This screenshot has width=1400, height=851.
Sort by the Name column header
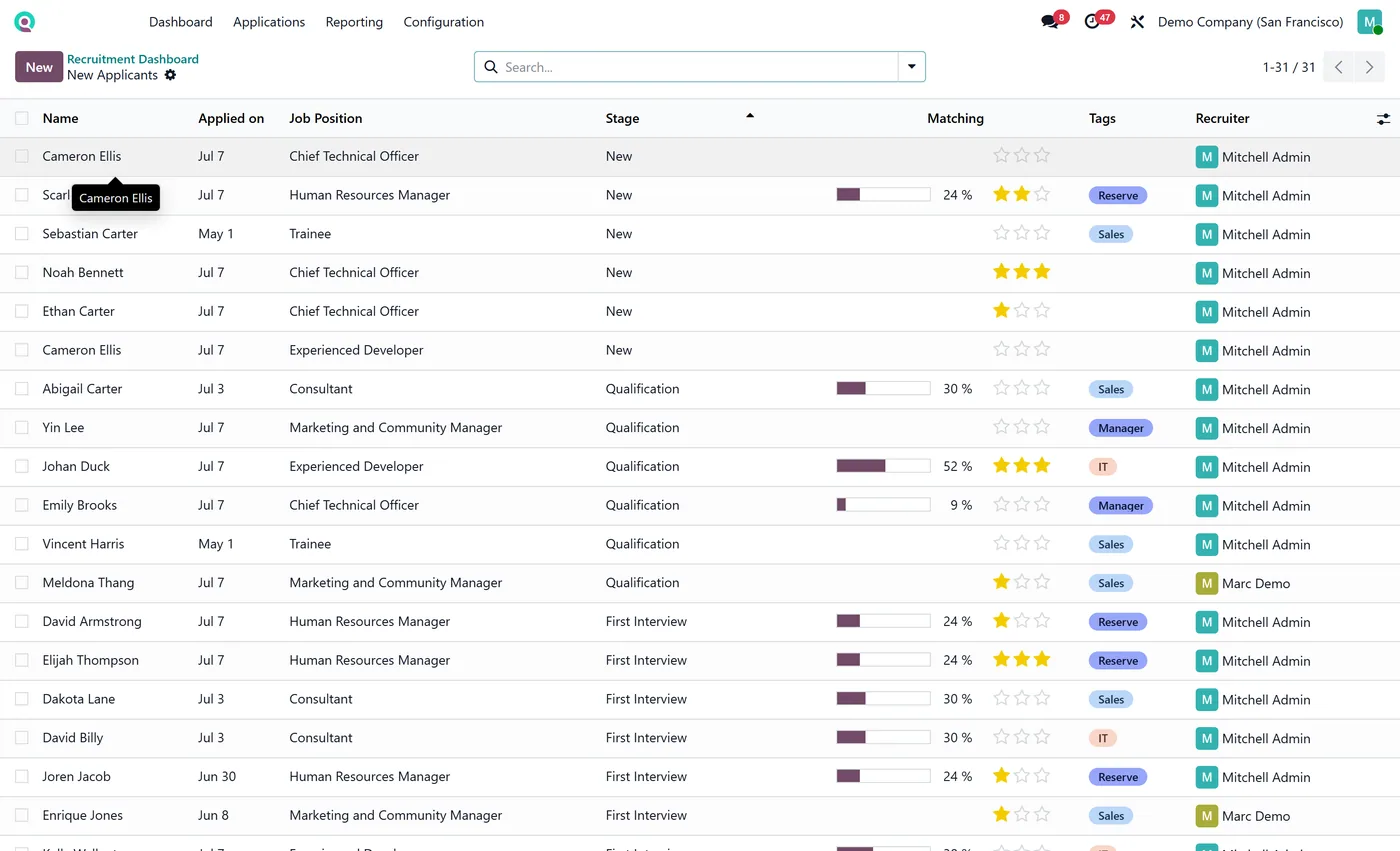[60, 118]
